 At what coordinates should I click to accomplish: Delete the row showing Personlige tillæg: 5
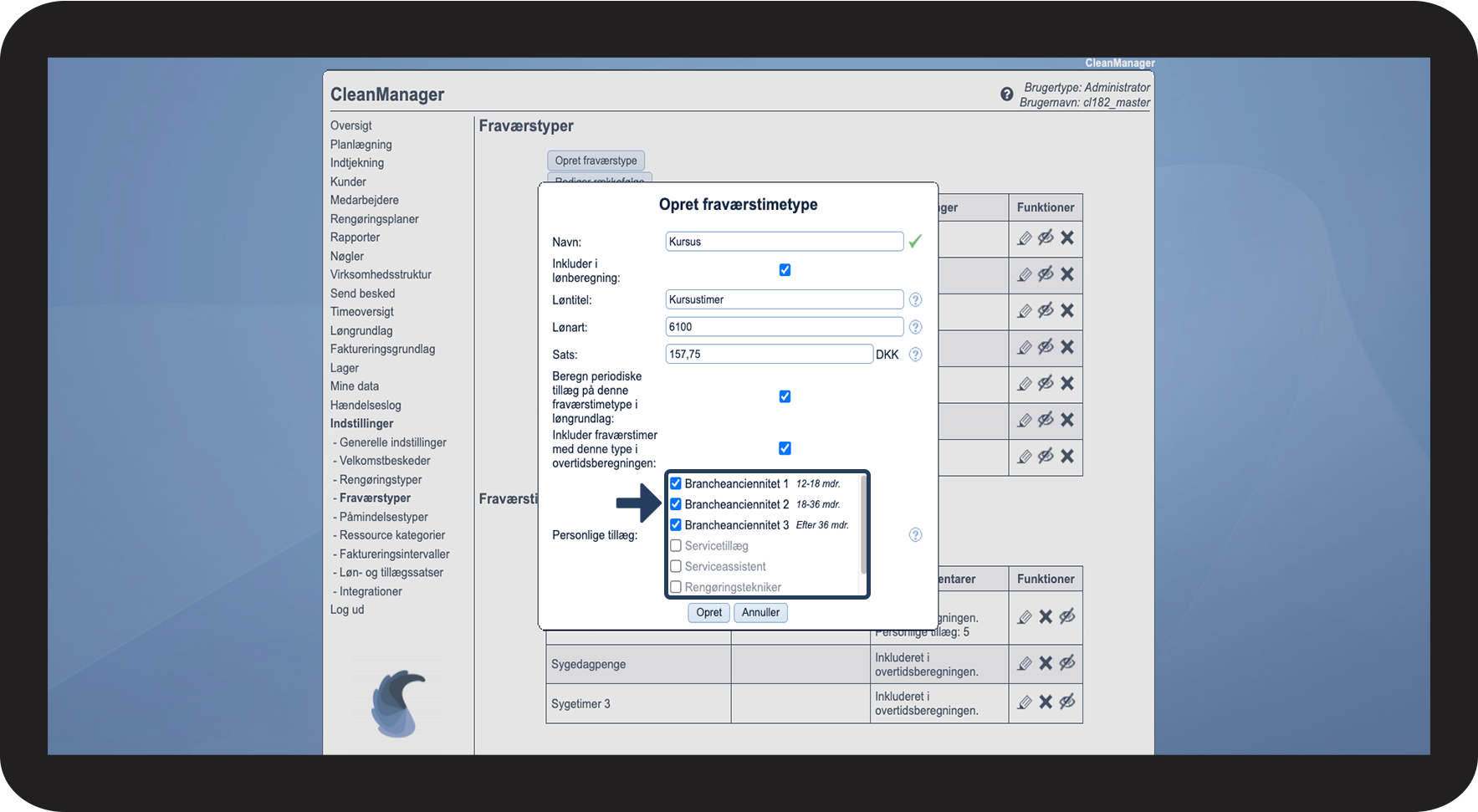pos(1046,617)
